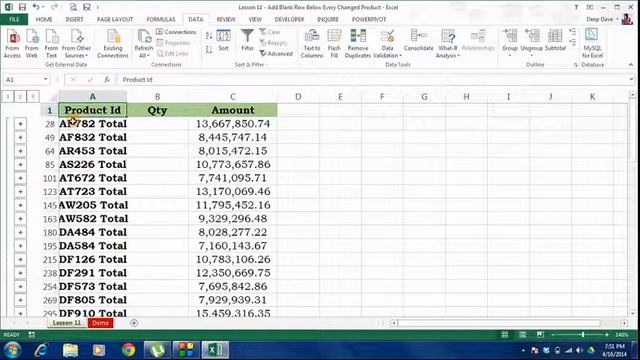
Task: Click Refresh All button
Action: point(144,44)
